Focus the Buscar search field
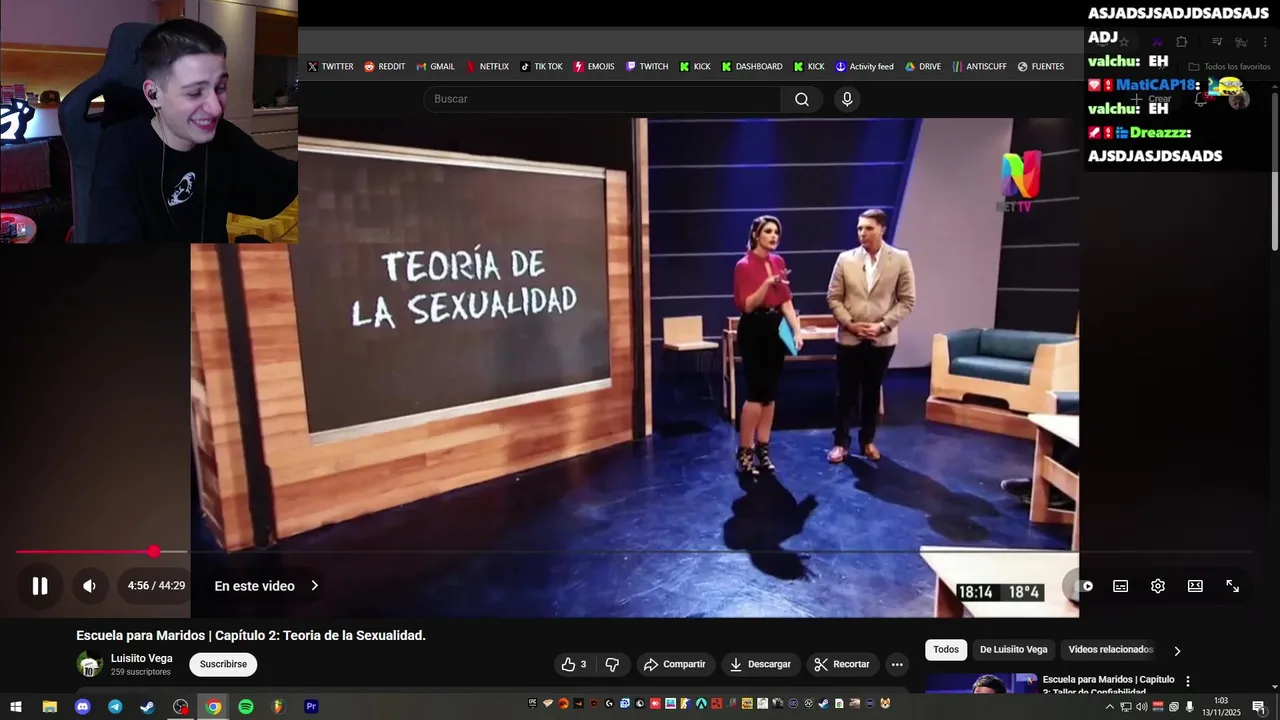The height and width of the screenshot is (720, 1280). (x=602, y=99)
